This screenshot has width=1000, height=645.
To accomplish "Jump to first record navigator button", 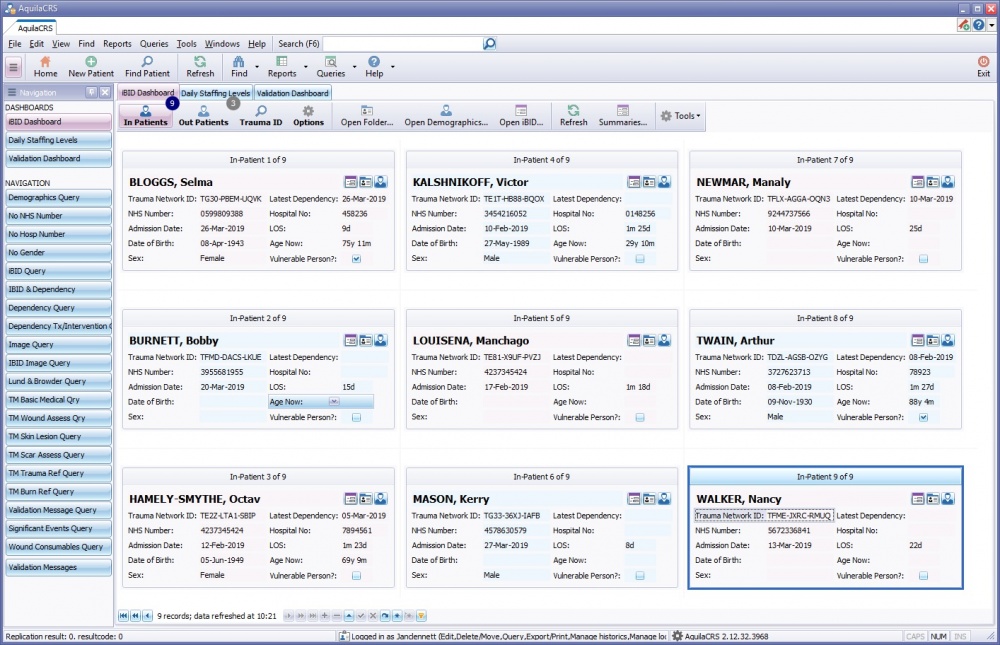I will coord(124,616).
